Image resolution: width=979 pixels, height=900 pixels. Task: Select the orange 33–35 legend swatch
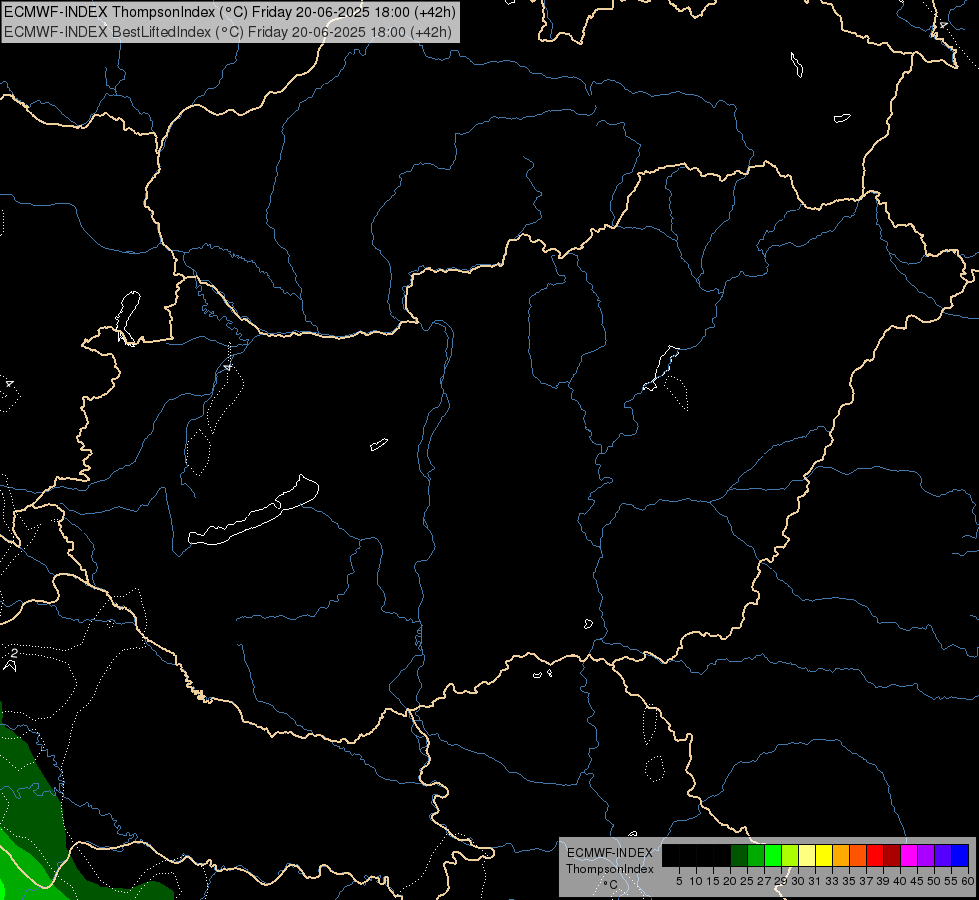click(841, 855)
